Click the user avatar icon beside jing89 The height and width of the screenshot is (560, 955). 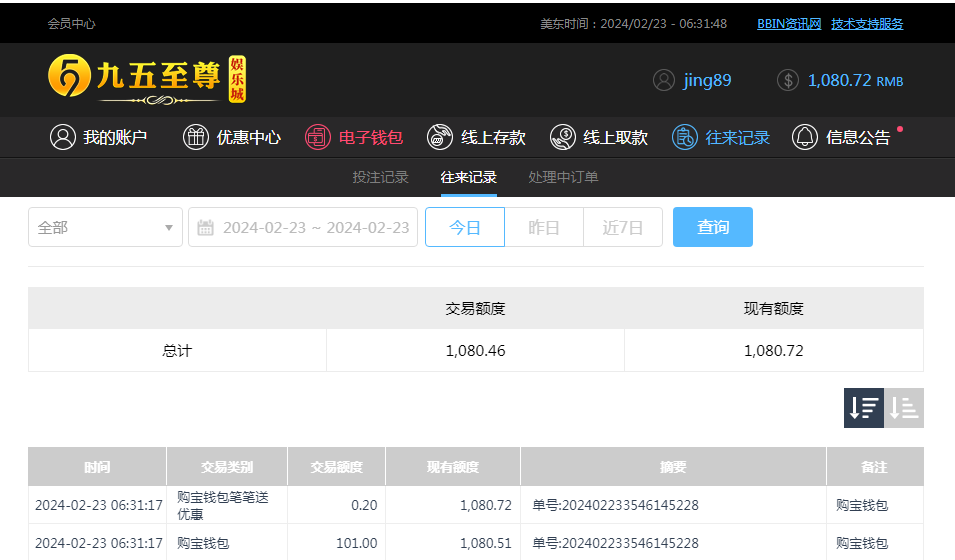point(664,80)
